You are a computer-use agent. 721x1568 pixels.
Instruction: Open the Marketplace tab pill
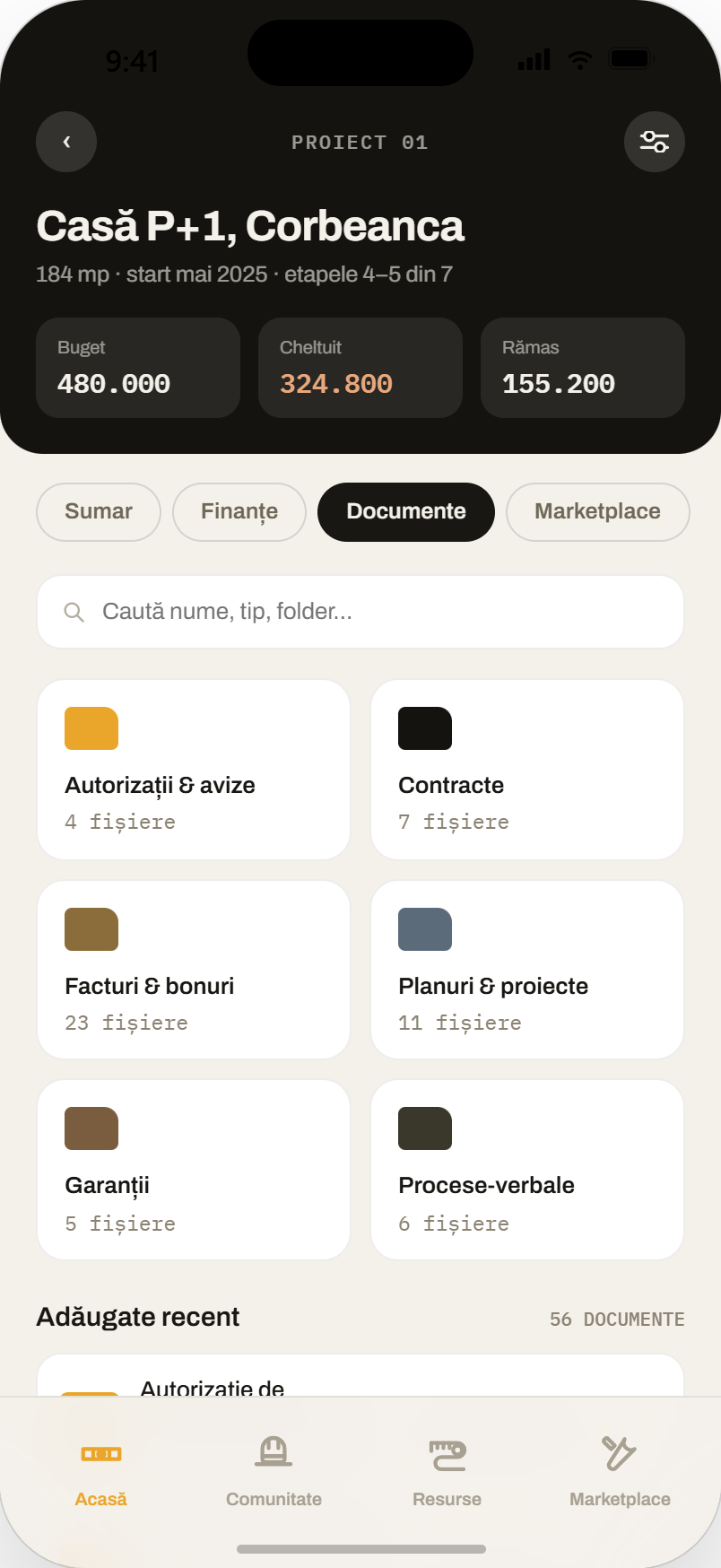click(598, 512)
